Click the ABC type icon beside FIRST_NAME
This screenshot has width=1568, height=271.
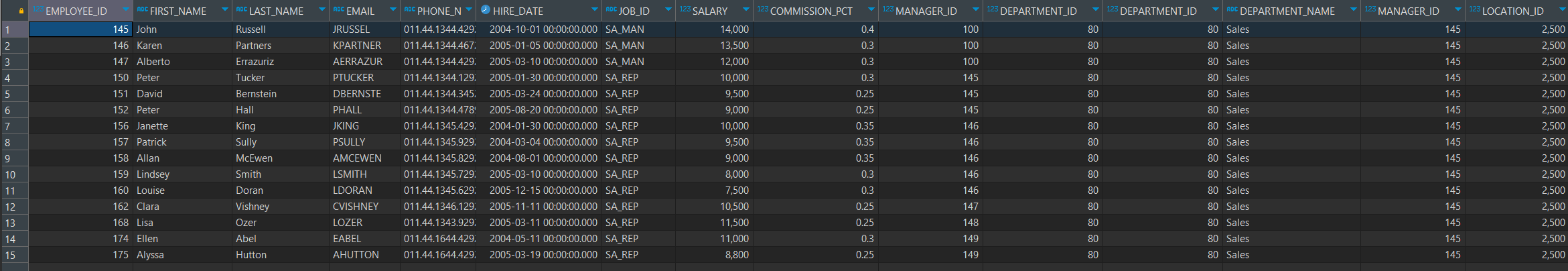pos(142,10)
